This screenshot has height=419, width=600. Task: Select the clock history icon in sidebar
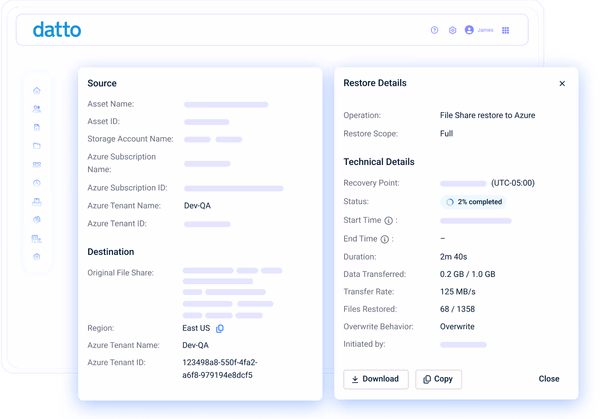coord(37,183)
